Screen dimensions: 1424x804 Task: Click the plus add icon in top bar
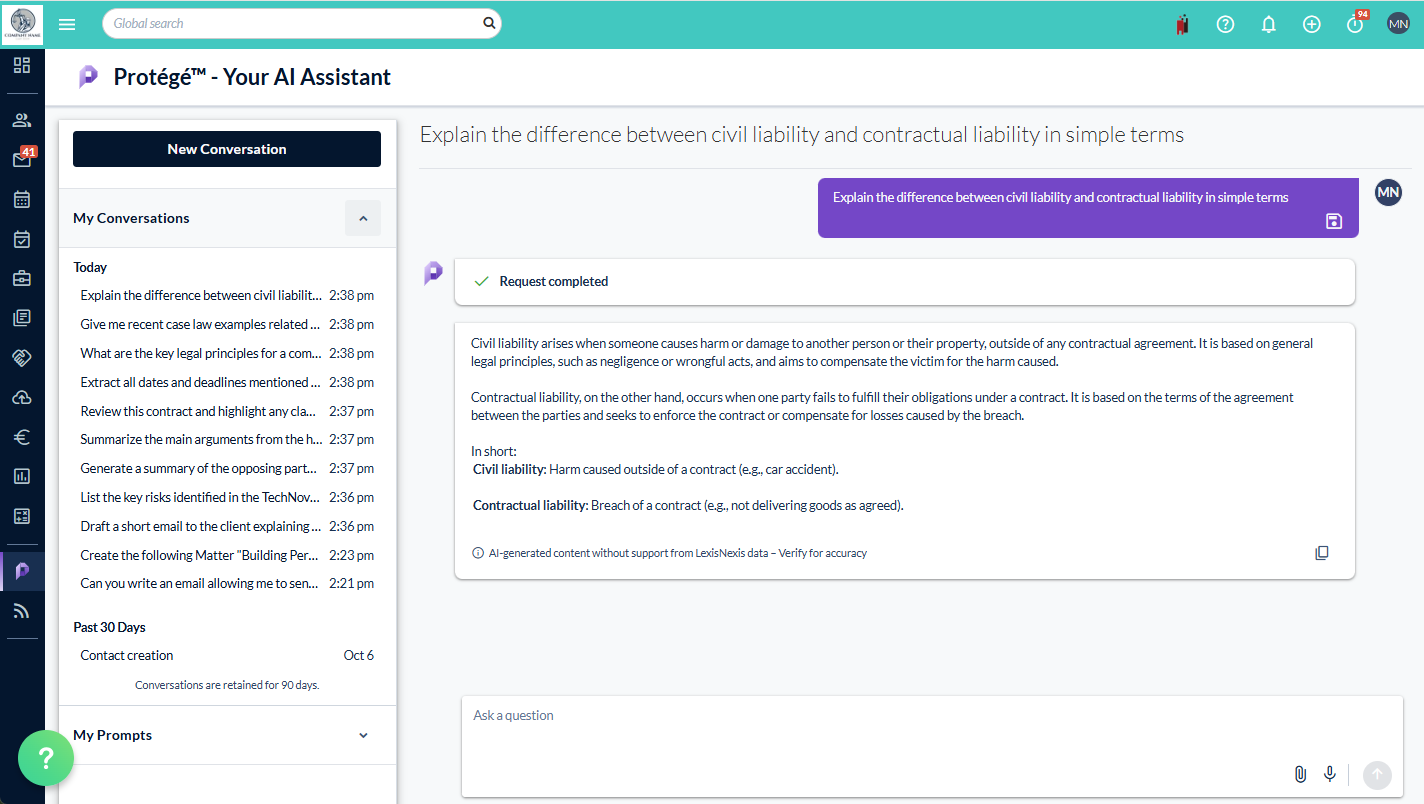(1311, 24)
